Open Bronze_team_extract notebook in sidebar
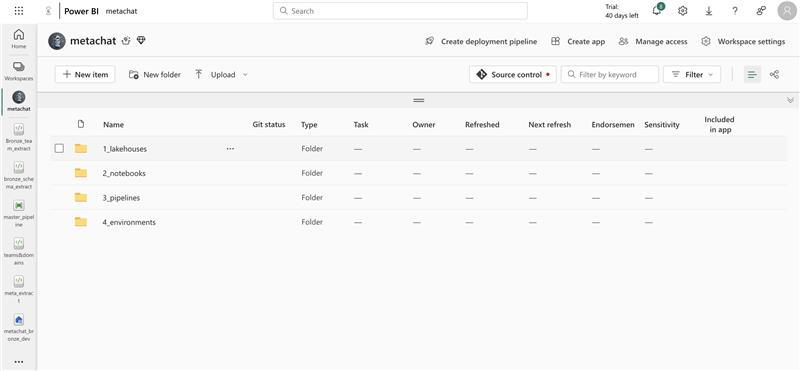This screenshot has height=371, width=800. click(19, 137)
